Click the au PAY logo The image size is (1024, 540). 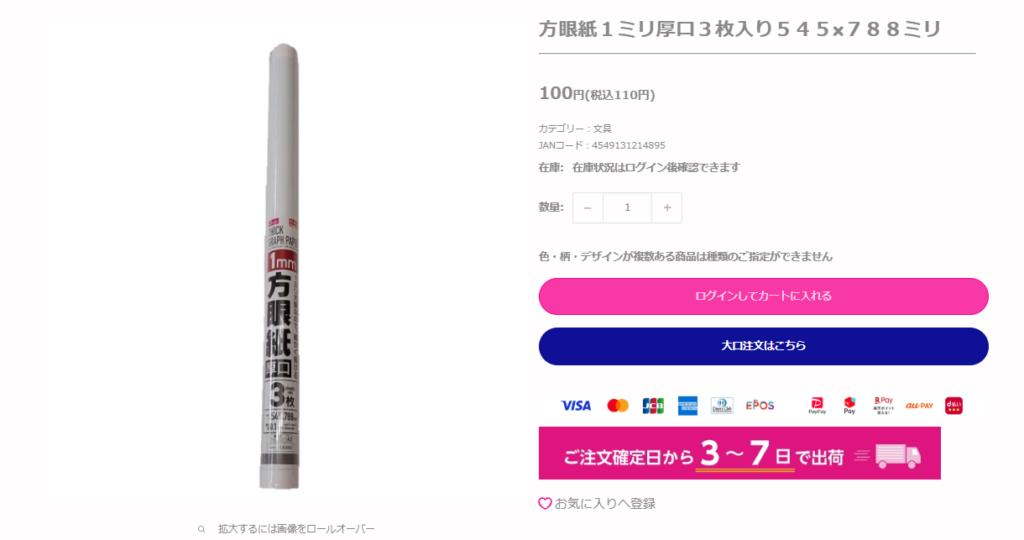click(919, 405)
